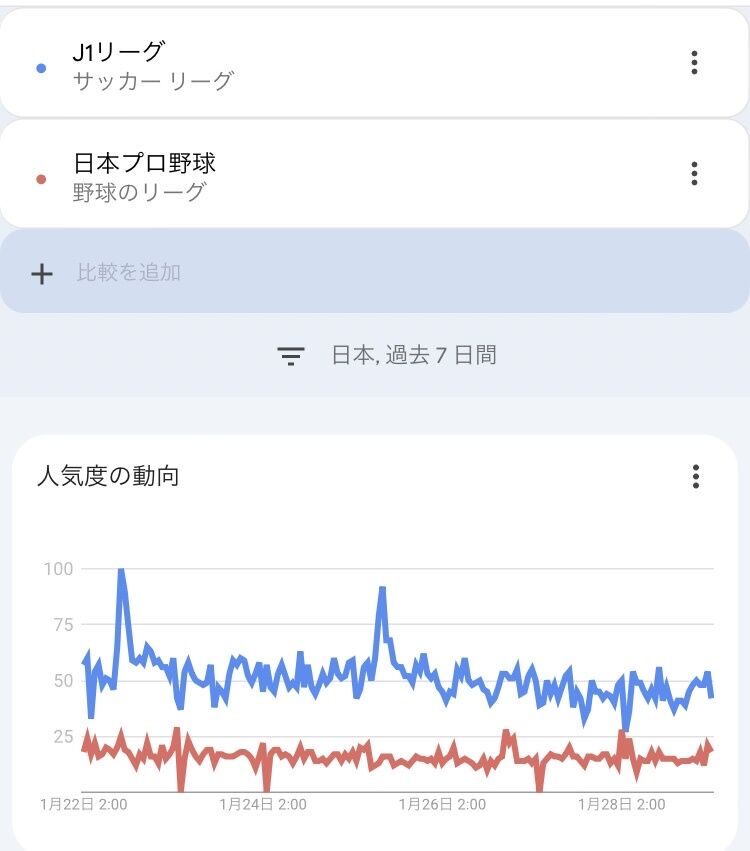Click the second blue peak near 1月25日
The height and width of the screenshot is (851, 750).
[383, 590]
